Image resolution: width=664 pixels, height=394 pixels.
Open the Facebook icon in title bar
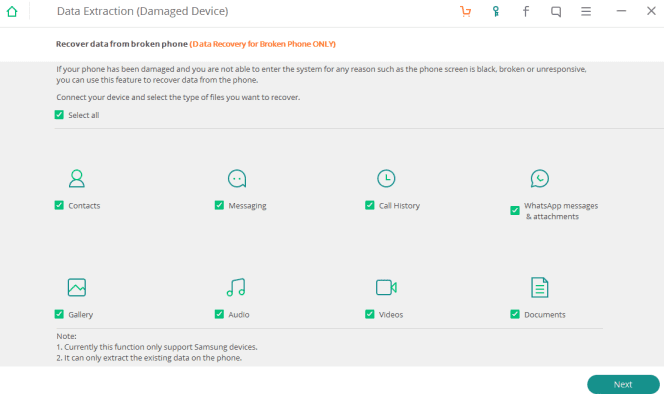[526, 11]
